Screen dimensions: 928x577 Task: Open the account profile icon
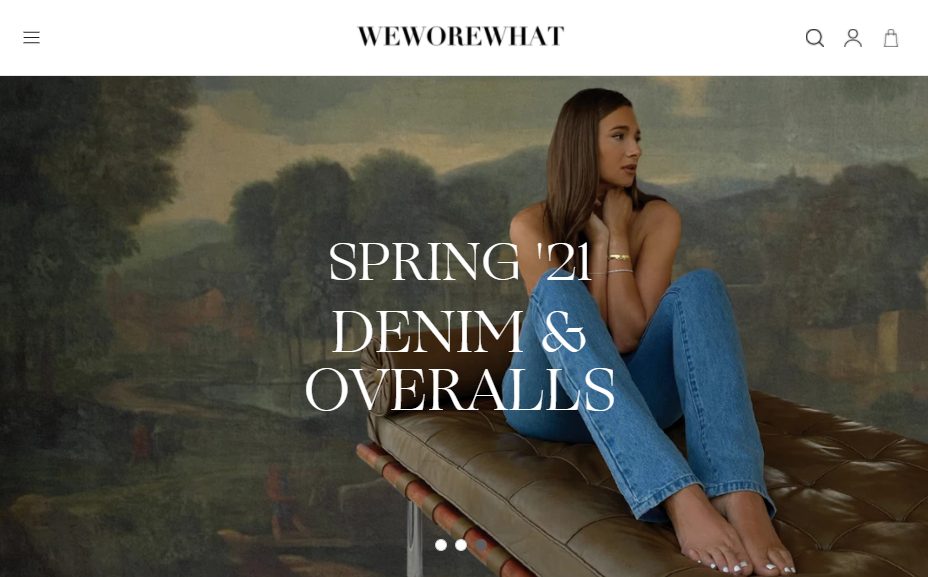(853, 38)
